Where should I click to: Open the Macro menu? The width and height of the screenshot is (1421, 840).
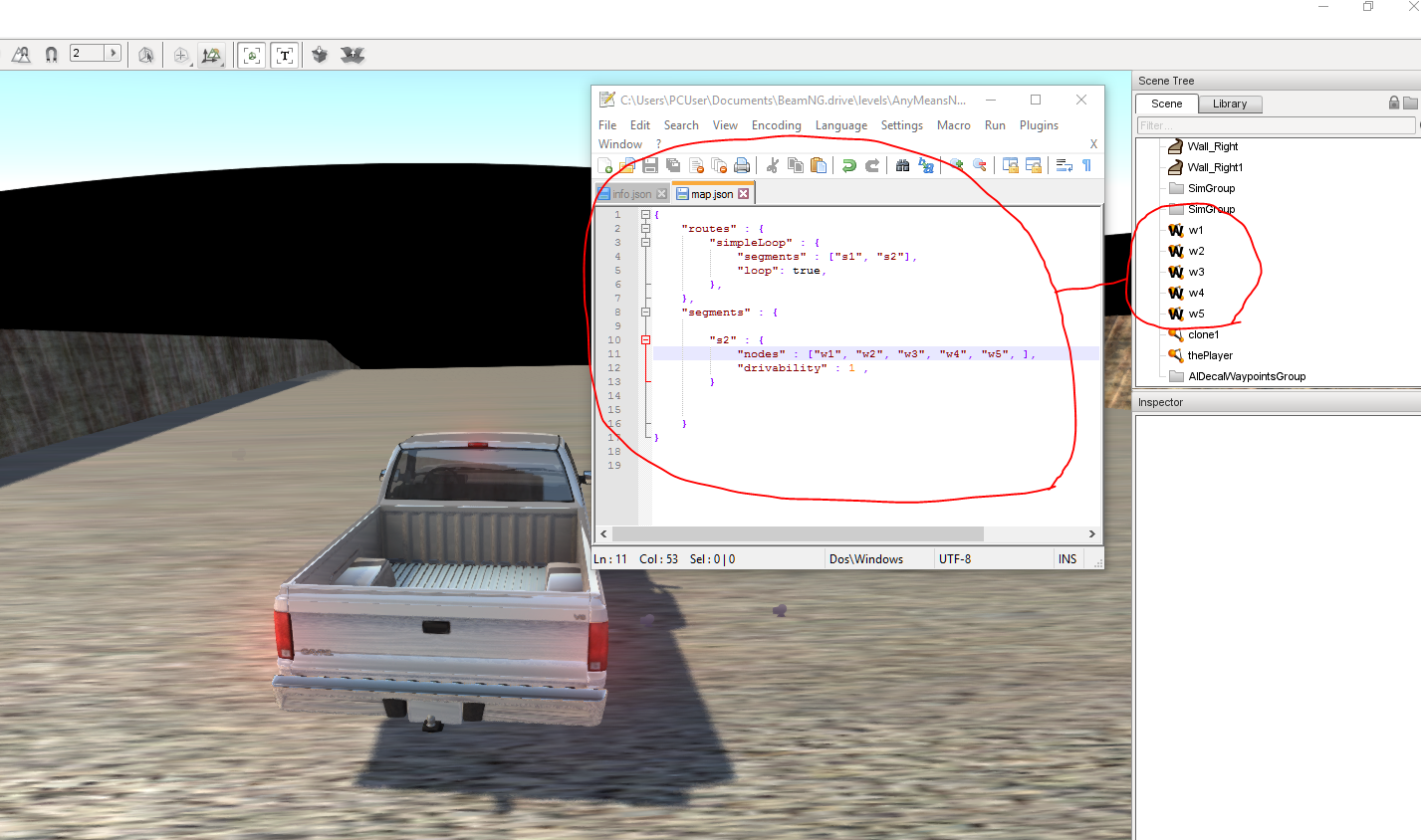click(954, 125)
